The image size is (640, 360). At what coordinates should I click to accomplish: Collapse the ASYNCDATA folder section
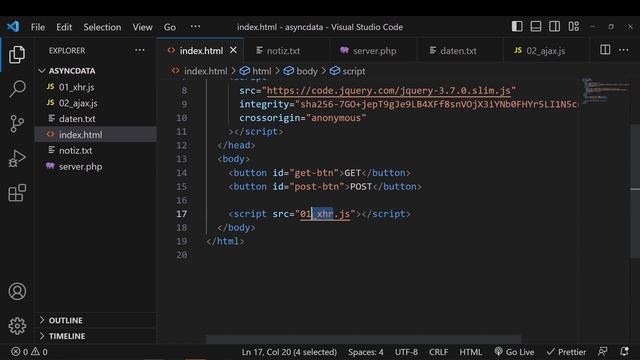pos(96,71)
